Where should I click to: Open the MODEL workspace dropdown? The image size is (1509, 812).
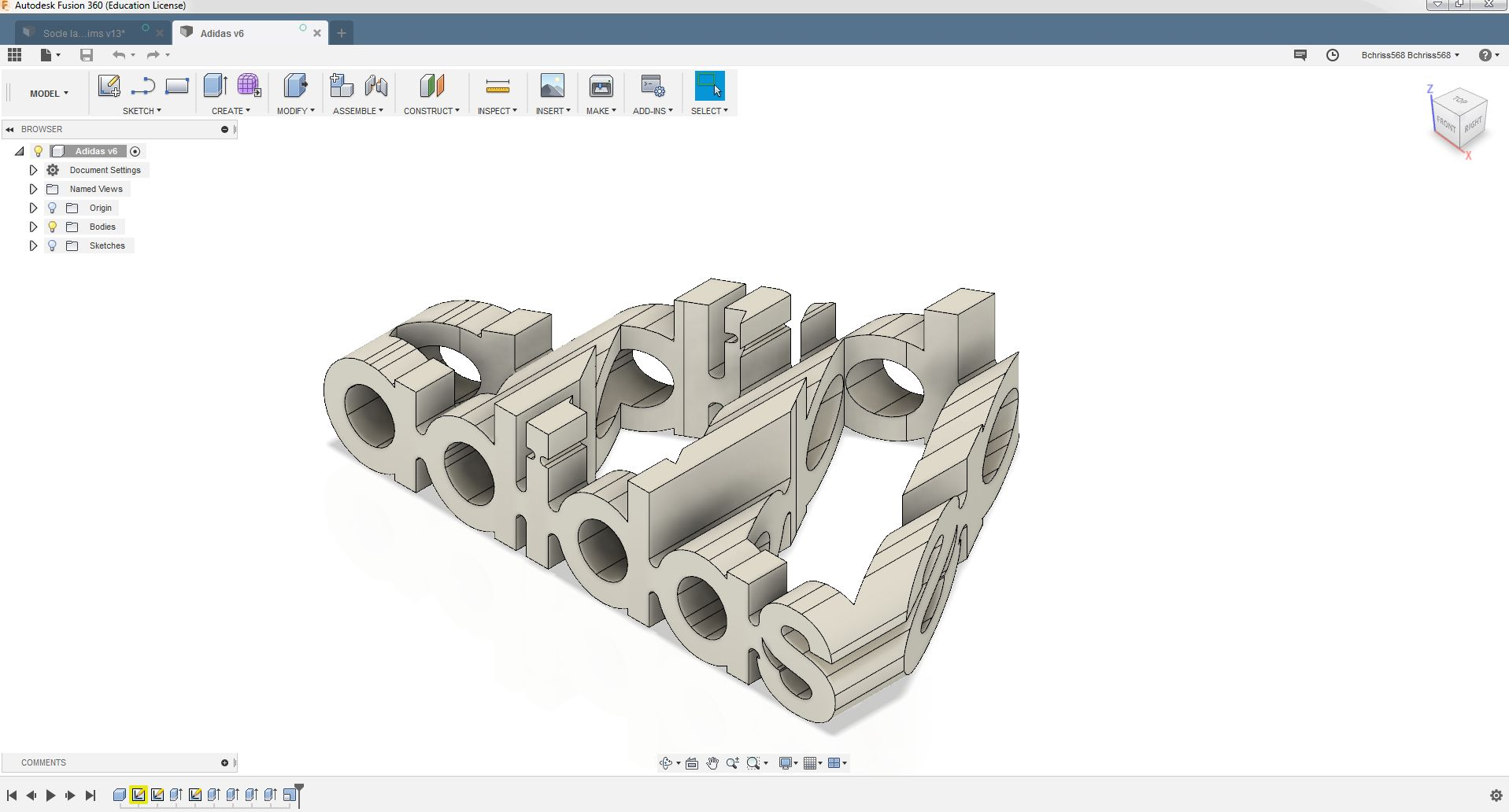pyautogui.click(x=49, y=93)
